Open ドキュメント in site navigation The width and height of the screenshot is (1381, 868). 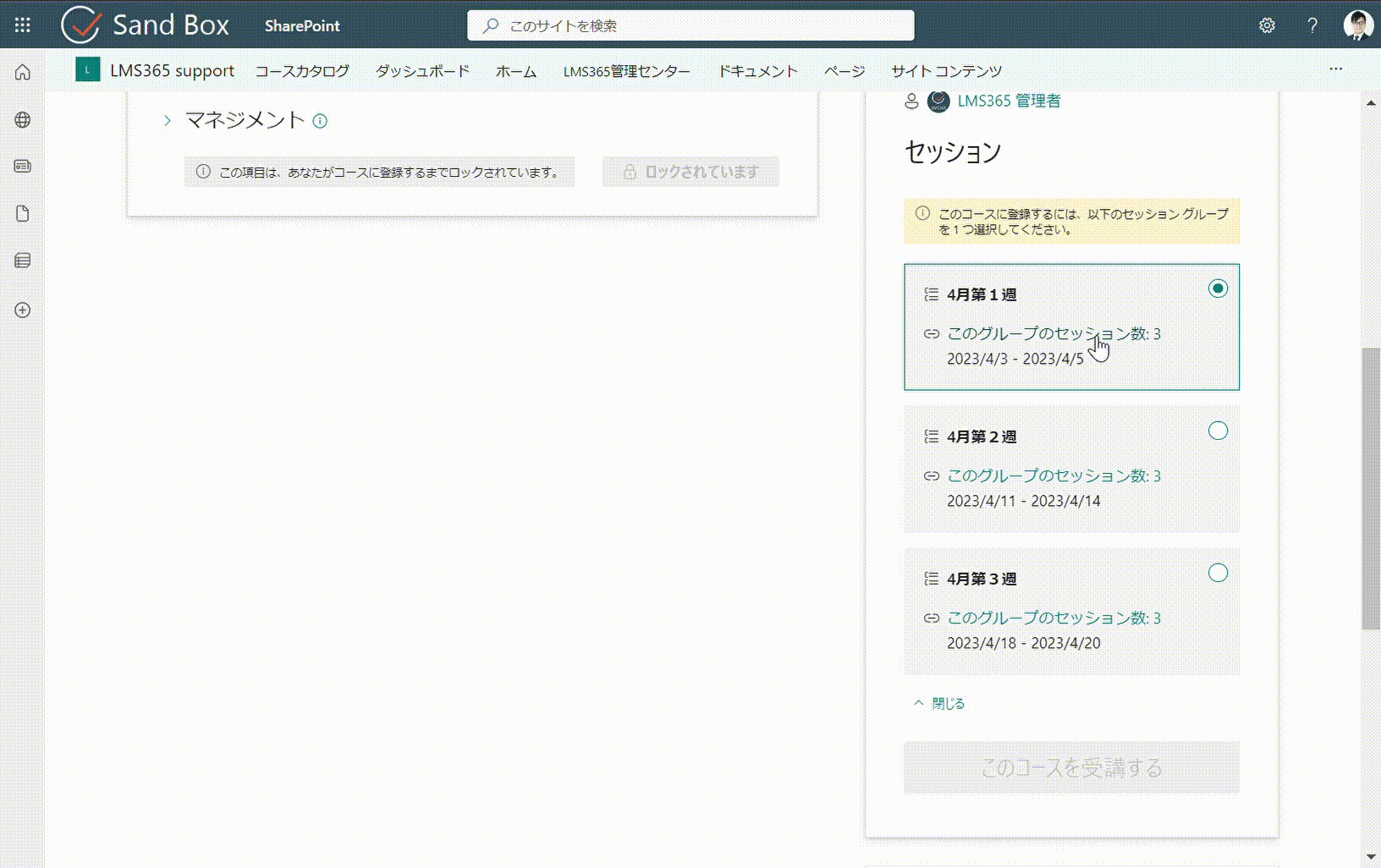click(x=757, y=71)
